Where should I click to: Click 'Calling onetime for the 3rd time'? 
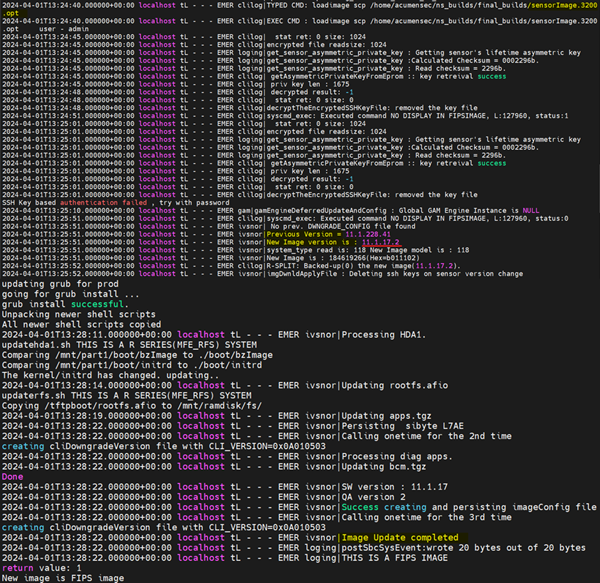click(427, 517)
